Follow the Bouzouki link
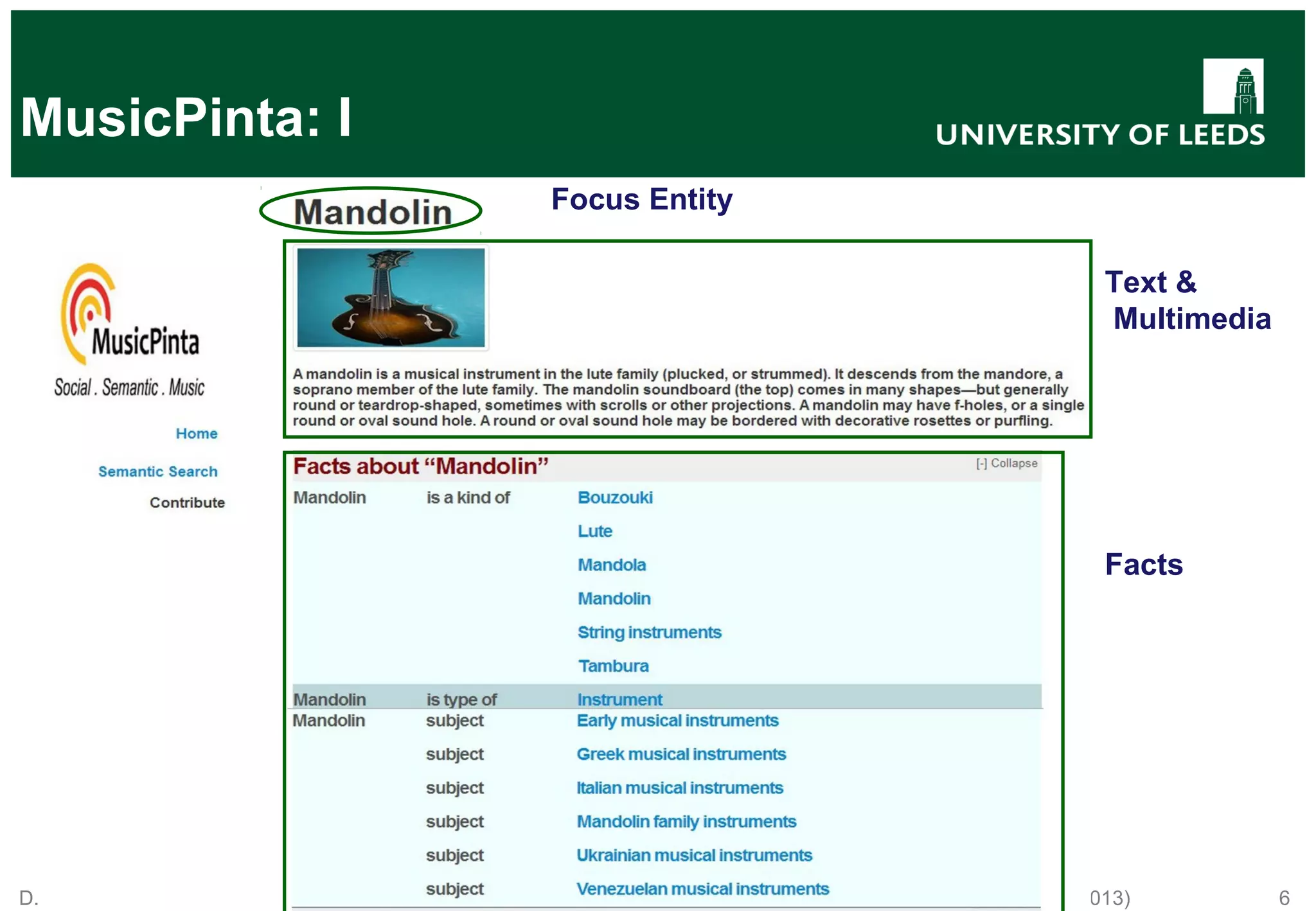This screenshot has width=1316, height=911. 615,498
